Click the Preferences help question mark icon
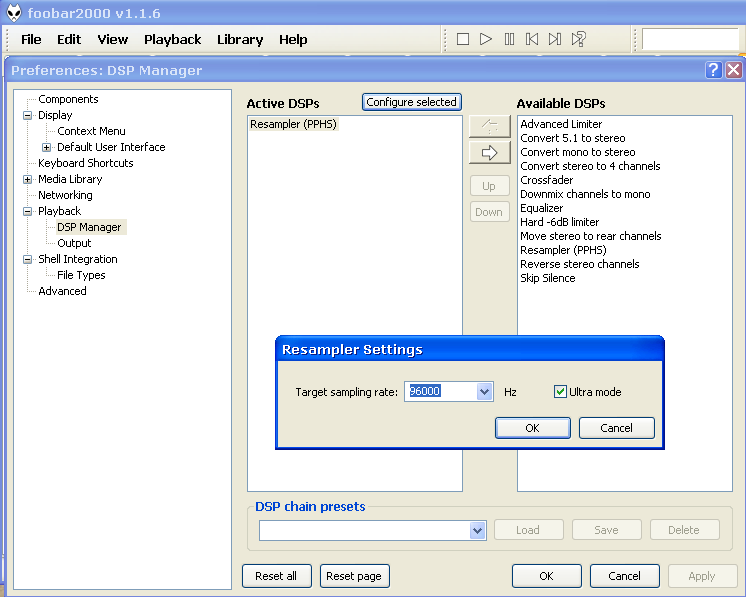This screenshot has height=597, width=746. tap(713, 70)
